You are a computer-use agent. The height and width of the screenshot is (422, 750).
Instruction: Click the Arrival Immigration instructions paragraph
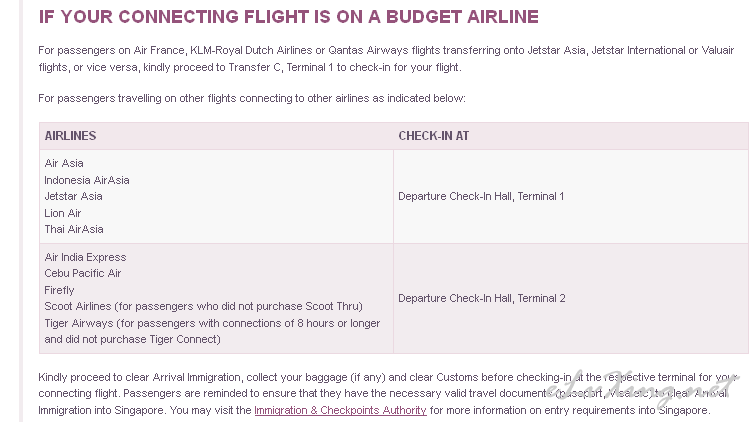coord(388,394)
